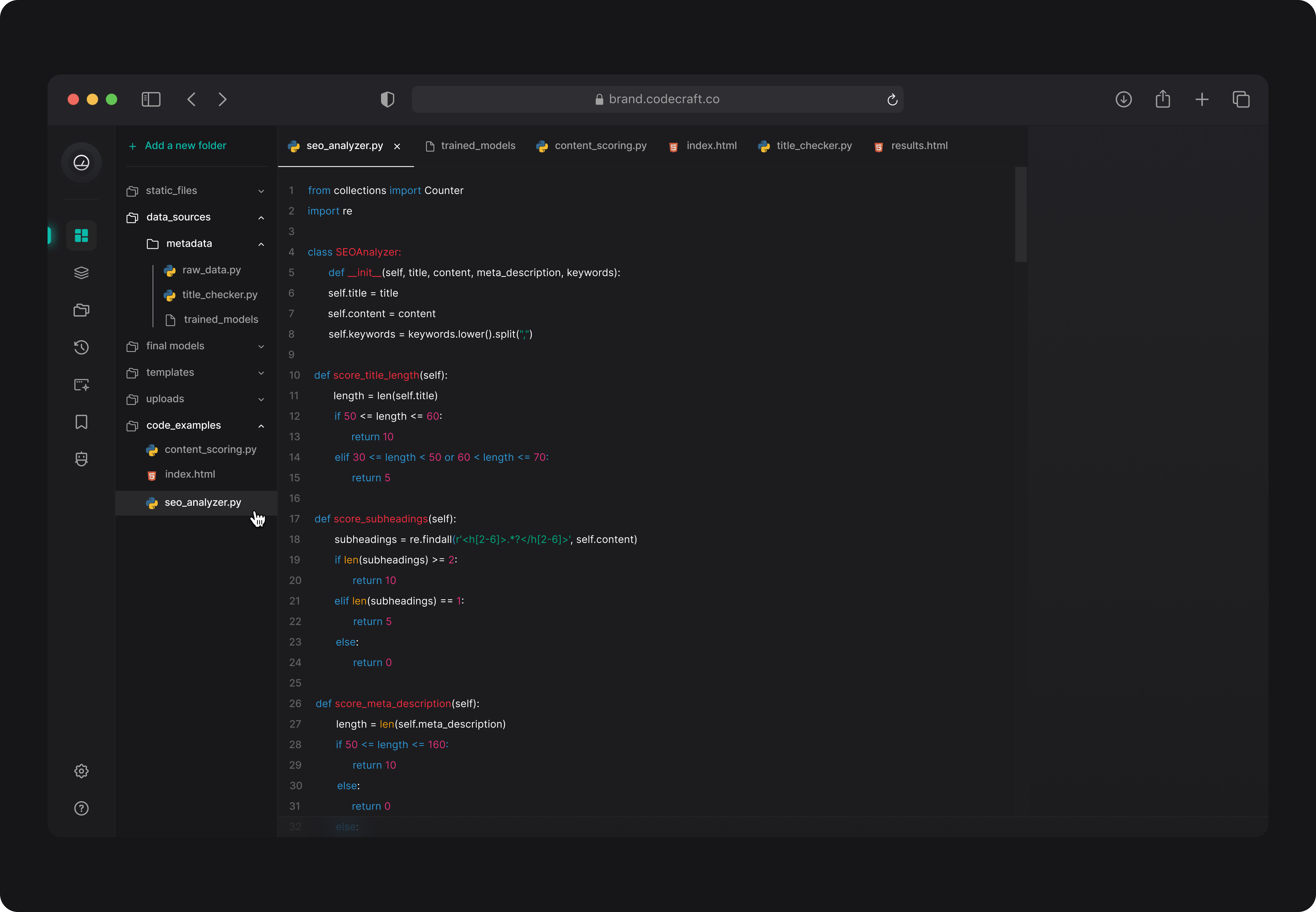Click the share icon in browser toolbar
This screenshot has width=1316, height=912.
tap(1162, 99)
